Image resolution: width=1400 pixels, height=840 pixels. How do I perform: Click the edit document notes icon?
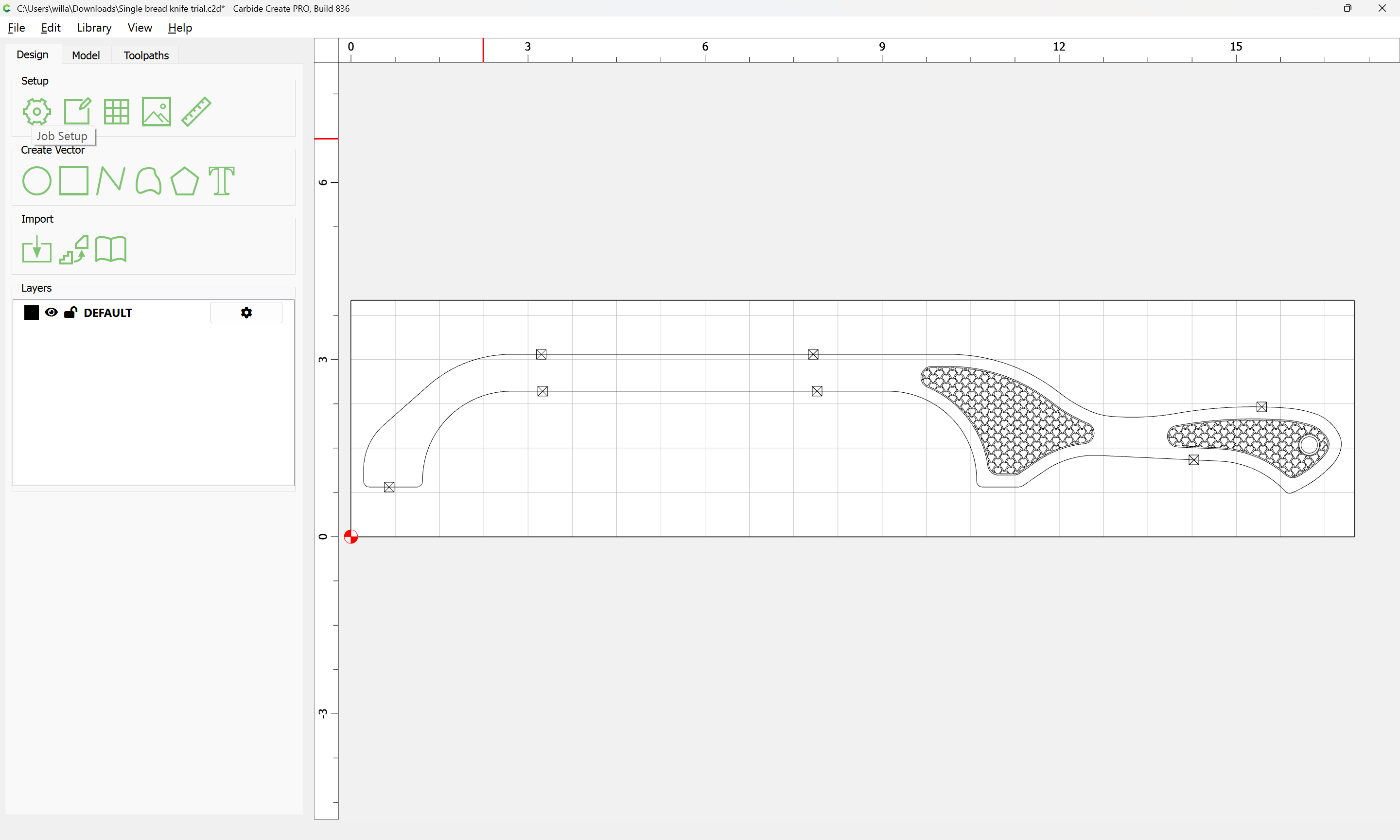click(77, 111)
